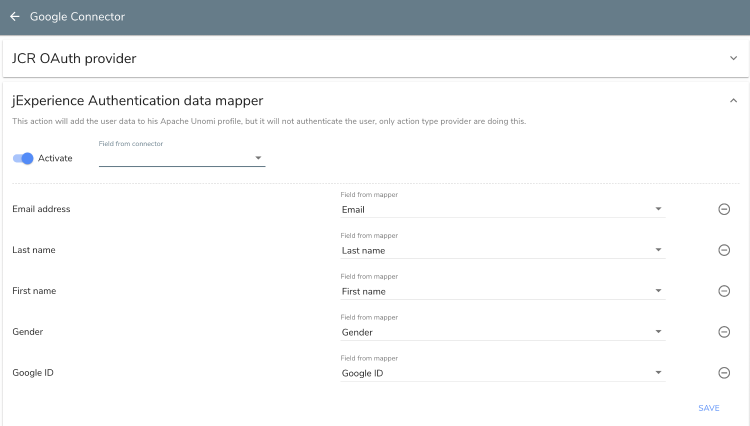Screen dimensions: 750x426
Task: Click the Google ID row label on left
Action: [33, 372]
